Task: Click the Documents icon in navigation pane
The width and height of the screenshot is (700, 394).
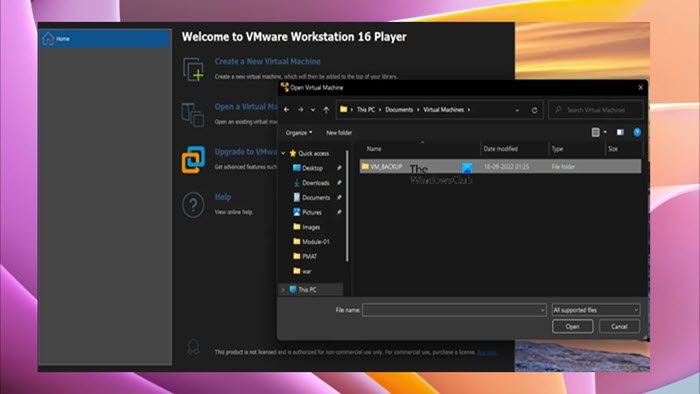Action: tap(296, 197)
